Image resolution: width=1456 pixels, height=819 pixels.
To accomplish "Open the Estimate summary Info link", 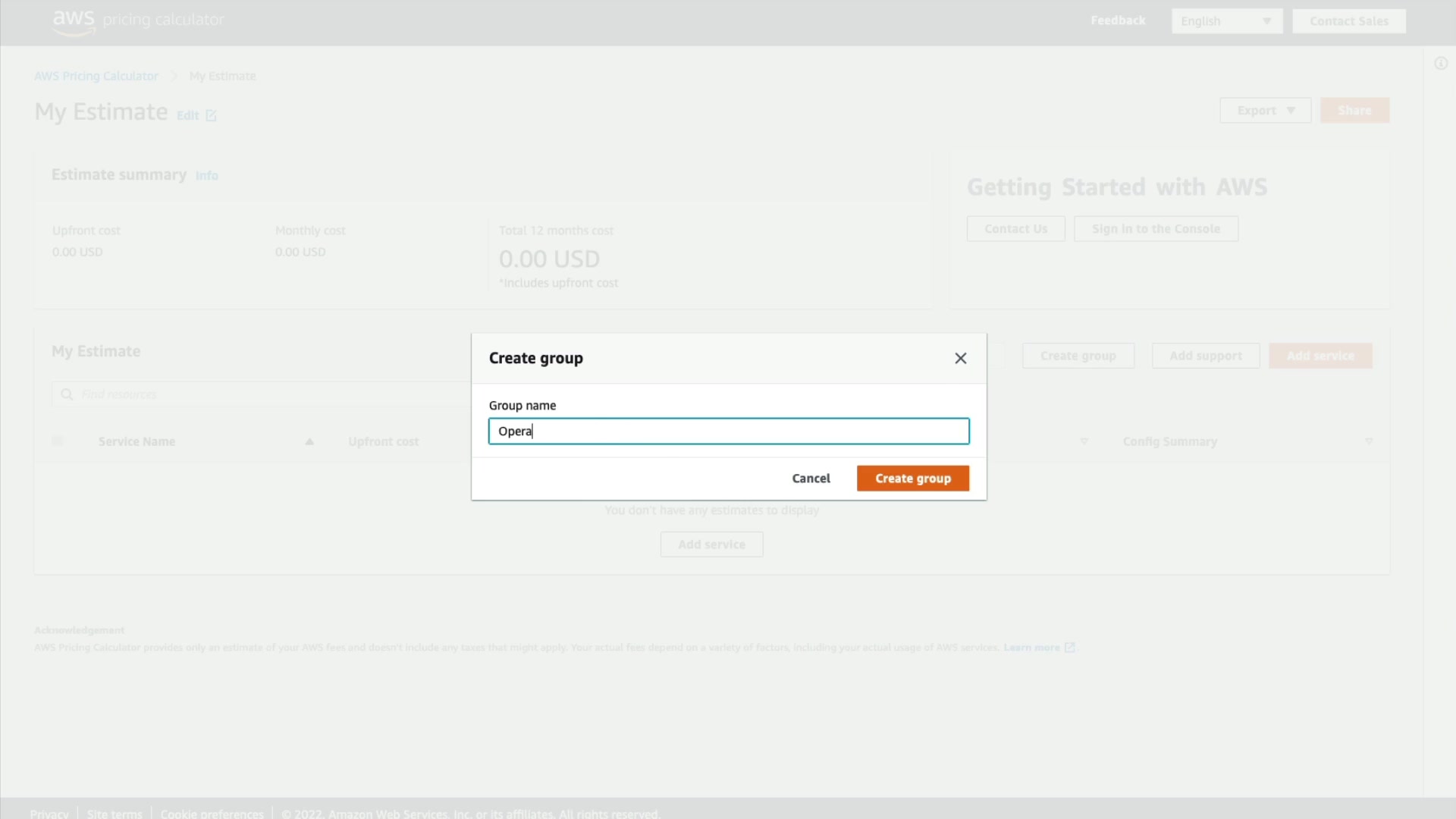I will click(206, 176).
